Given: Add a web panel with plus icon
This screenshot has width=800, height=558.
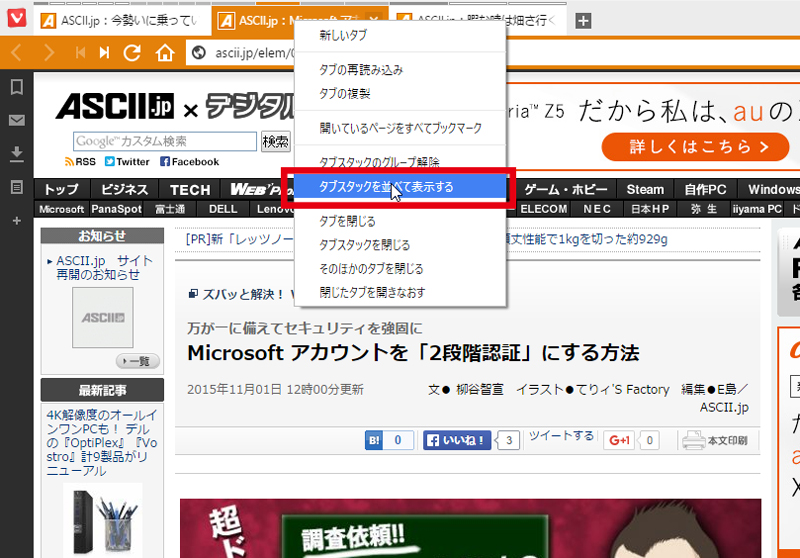Looking at the screenshot, I should 17,221.
